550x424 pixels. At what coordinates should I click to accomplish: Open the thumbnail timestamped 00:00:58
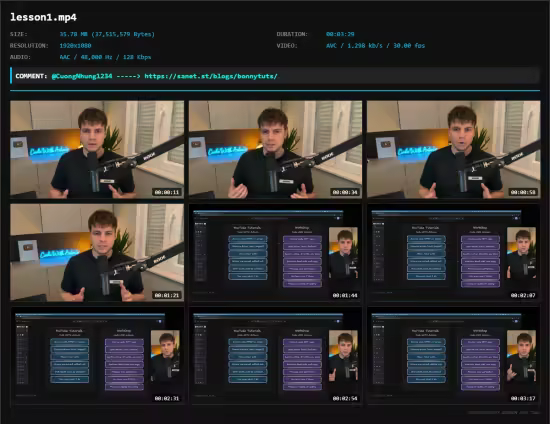(x=454, y=149)
